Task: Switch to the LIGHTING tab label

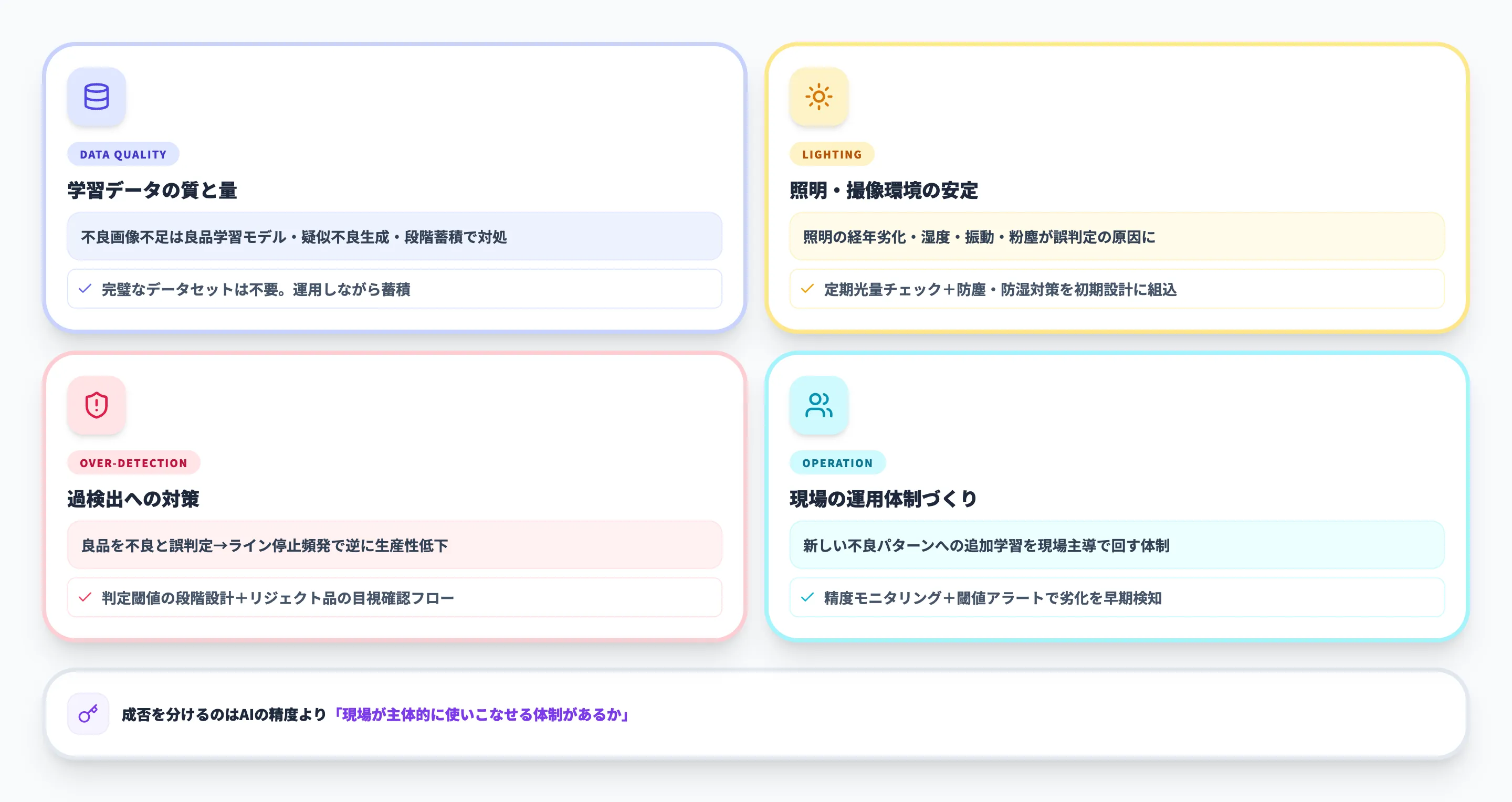Action: tap(831, 154)
